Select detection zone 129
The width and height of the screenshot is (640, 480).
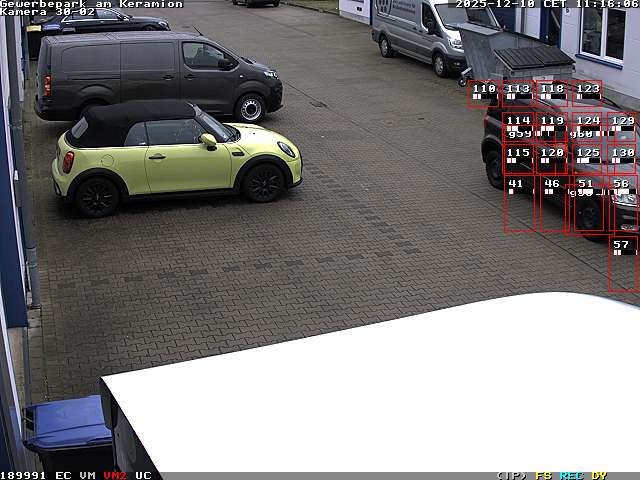click(x=622, y=126)
